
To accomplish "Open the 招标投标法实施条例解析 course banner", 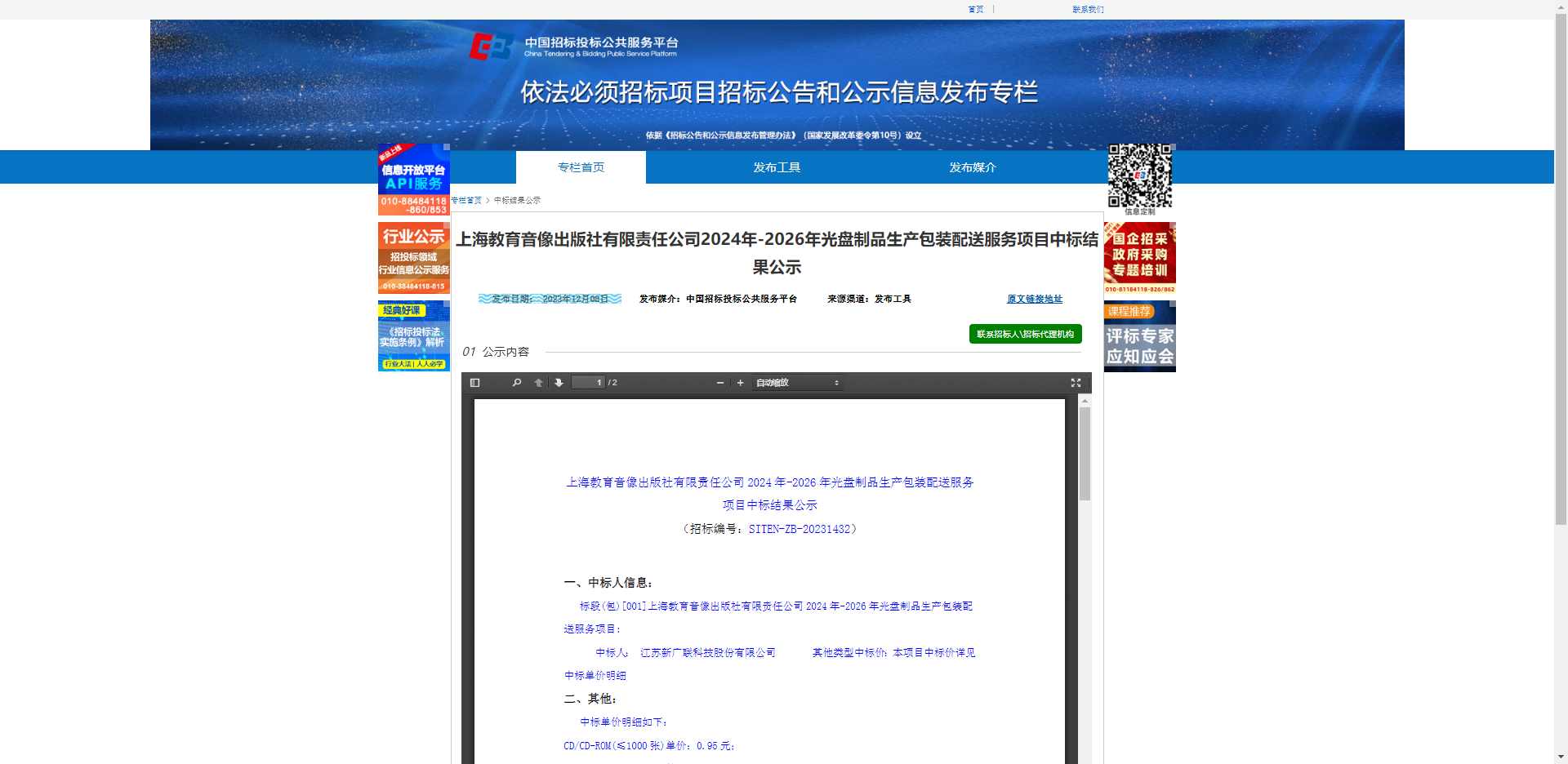I will click(x=414, y=336).
